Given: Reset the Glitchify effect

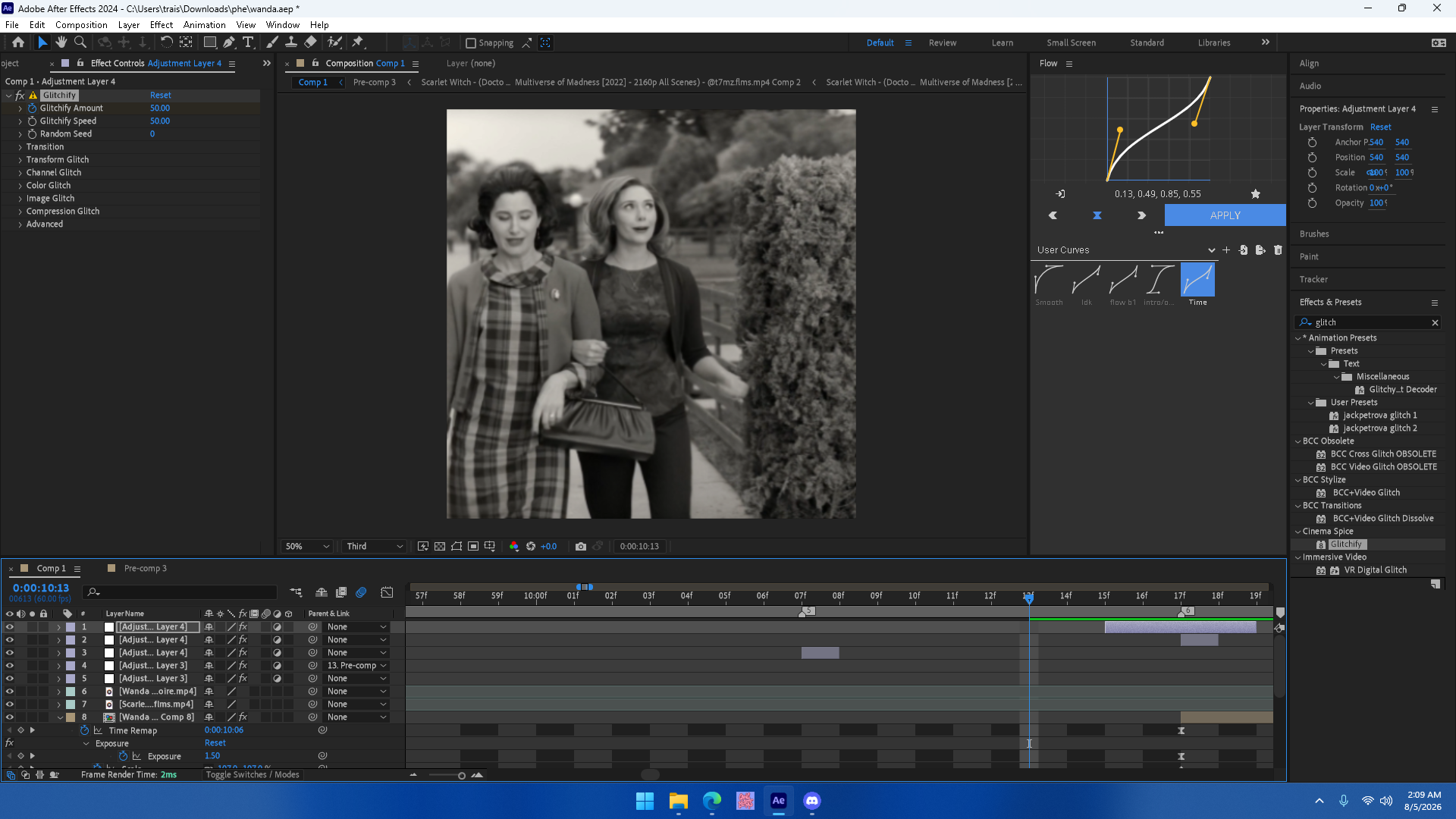Looking at the screenshot, I should click(160, 96).
